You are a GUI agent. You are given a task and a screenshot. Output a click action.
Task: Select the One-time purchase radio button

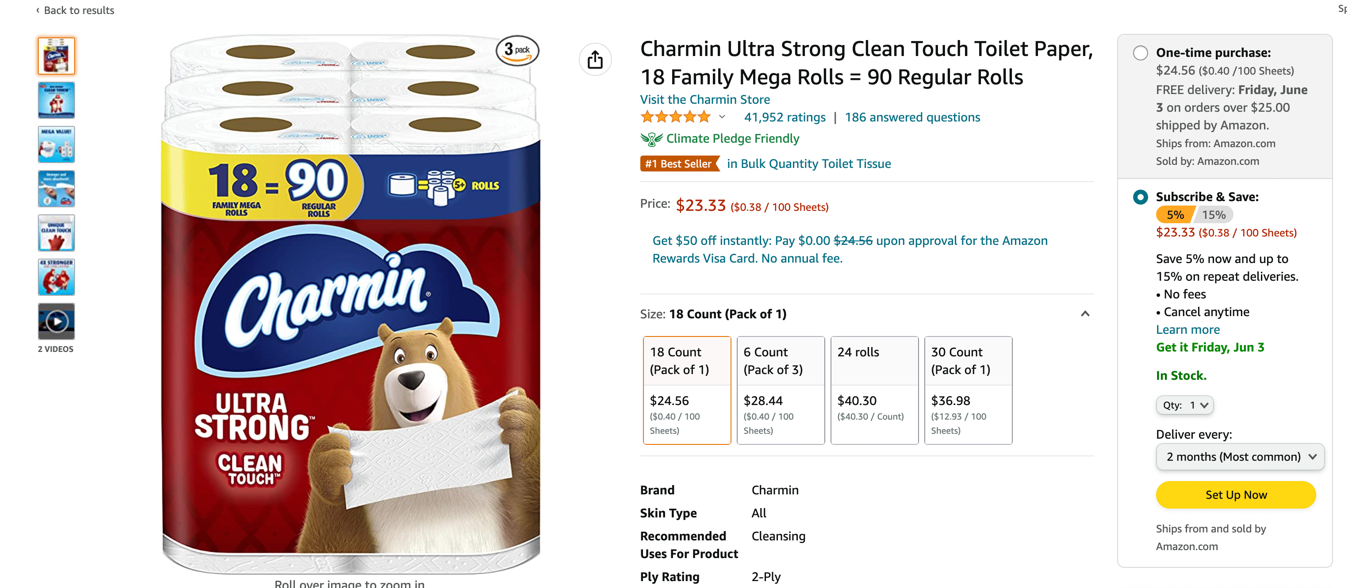pos(1140,53)
